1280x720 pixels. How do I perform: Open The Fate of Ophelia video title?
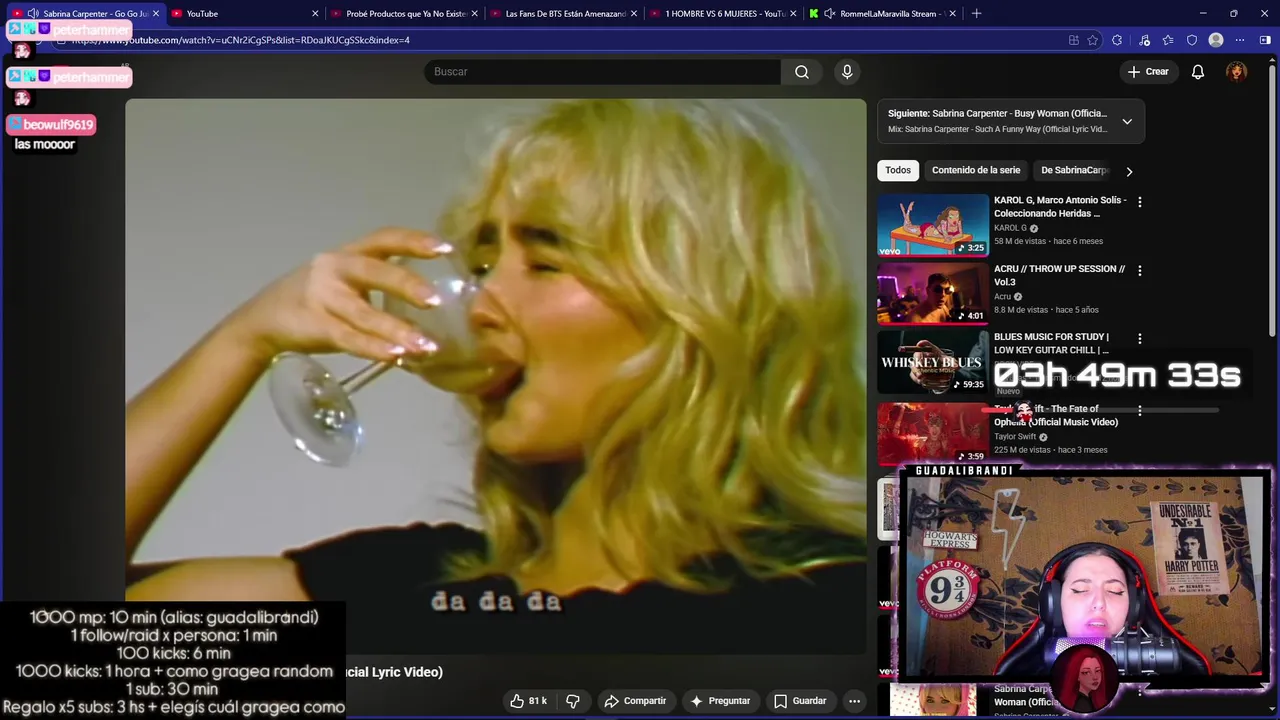click(1056, 415)
